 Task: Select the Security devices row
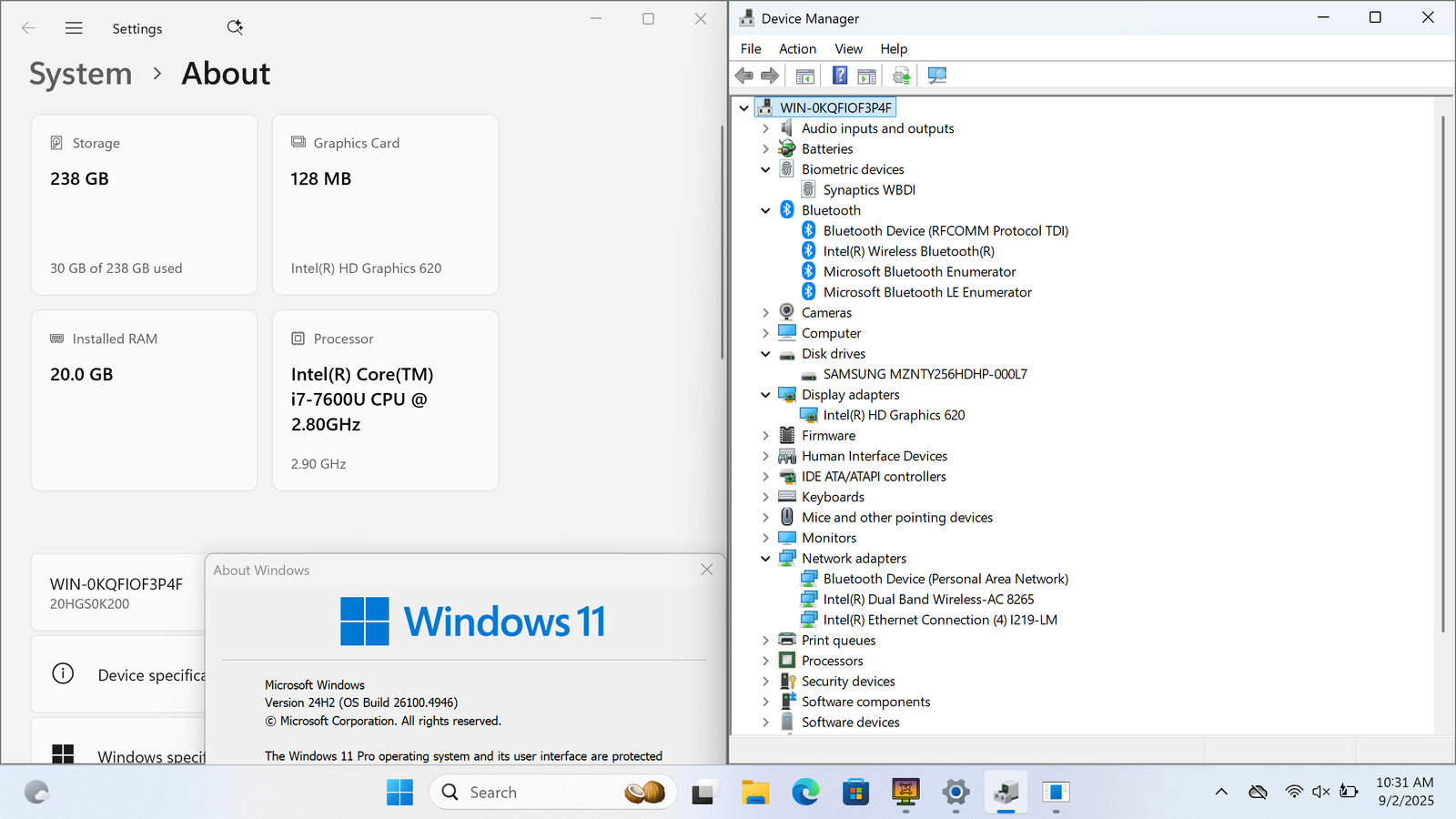tap(848, 682)
